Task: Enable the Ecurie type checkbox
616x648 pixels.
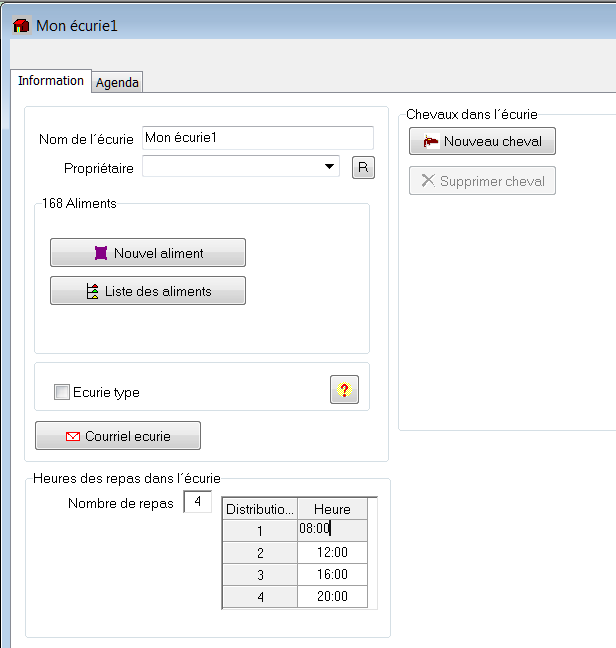Action: coord(62,392)
